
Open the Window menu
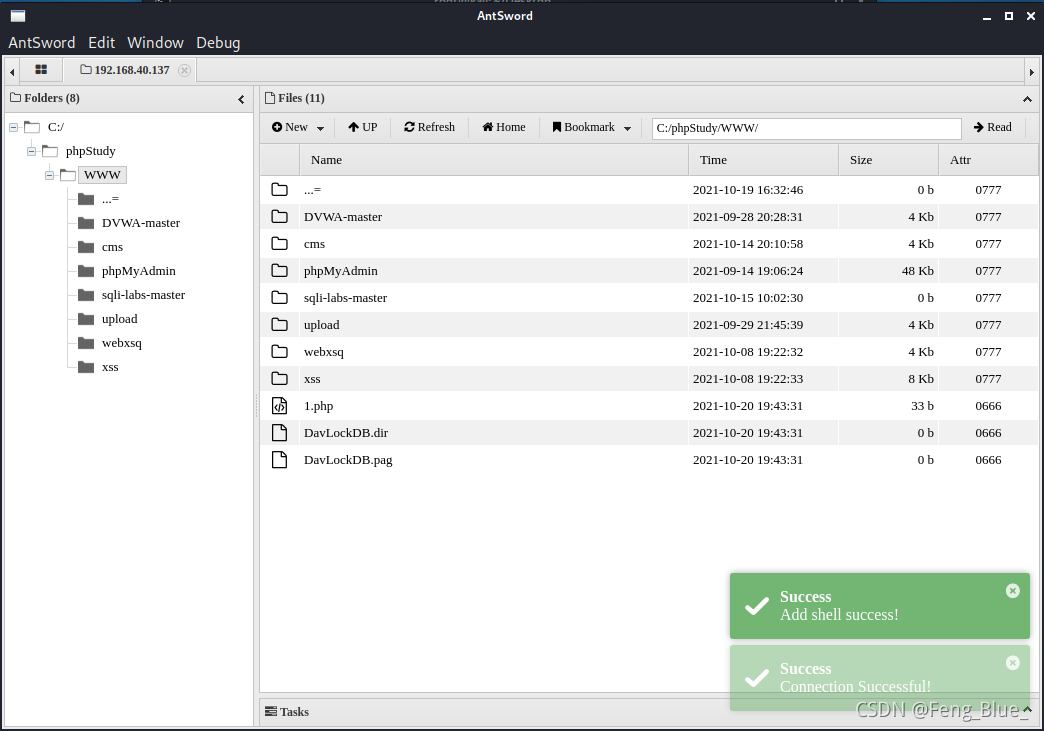155,43
